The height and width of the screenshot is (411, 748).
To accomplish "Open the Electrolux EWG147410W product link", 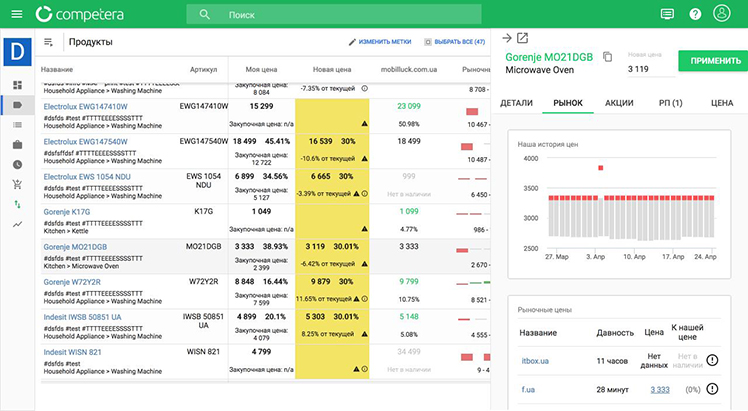I will (x=85, y=106).
